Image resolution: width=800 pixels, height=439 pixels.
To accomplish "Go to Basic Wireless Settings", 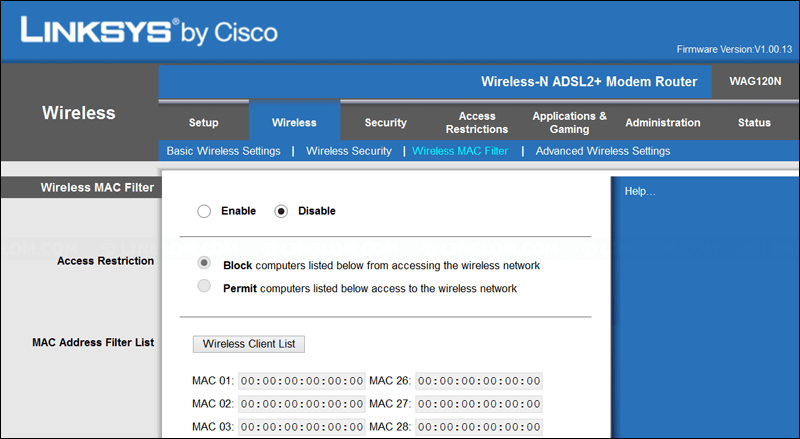I will (223, 151).
